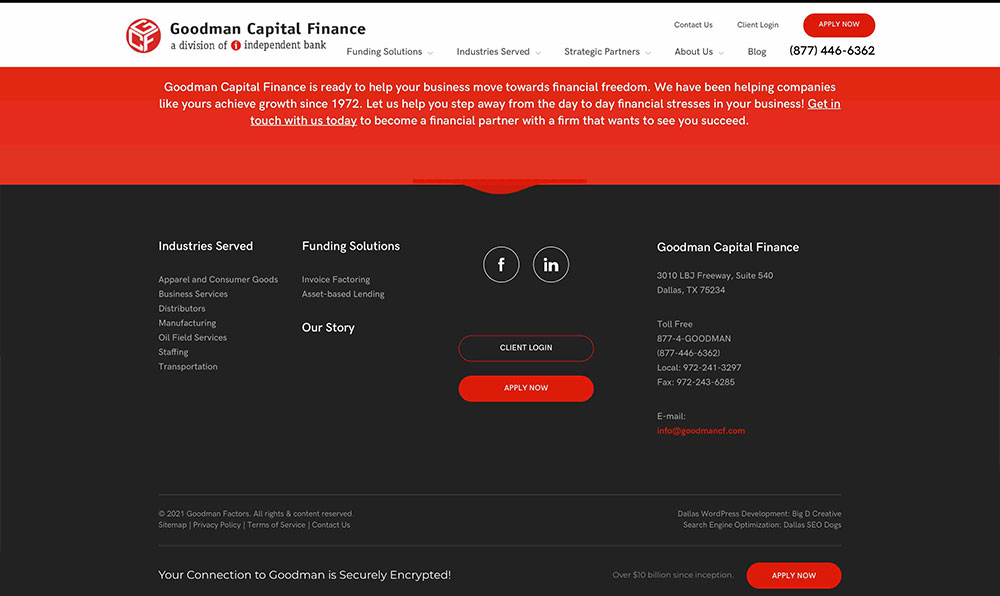1000x596 pixels.
Task: Expand the Industries Served dropdown chevron
Action: 538,53
